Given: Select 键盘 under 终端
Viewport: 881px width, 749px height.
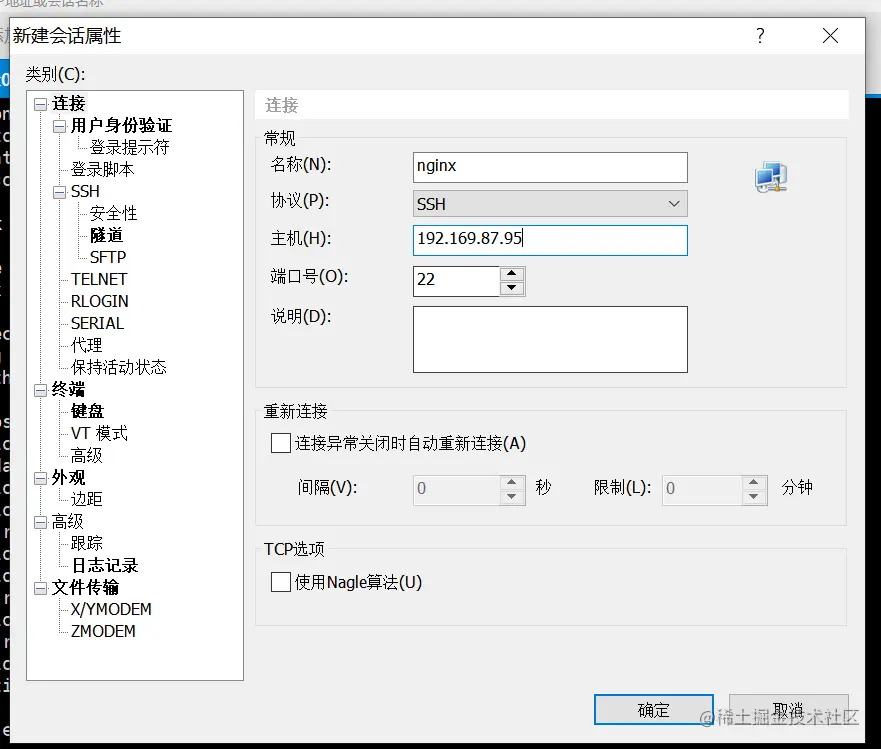Looking at the screenshot, I should [x=87, y=411].
